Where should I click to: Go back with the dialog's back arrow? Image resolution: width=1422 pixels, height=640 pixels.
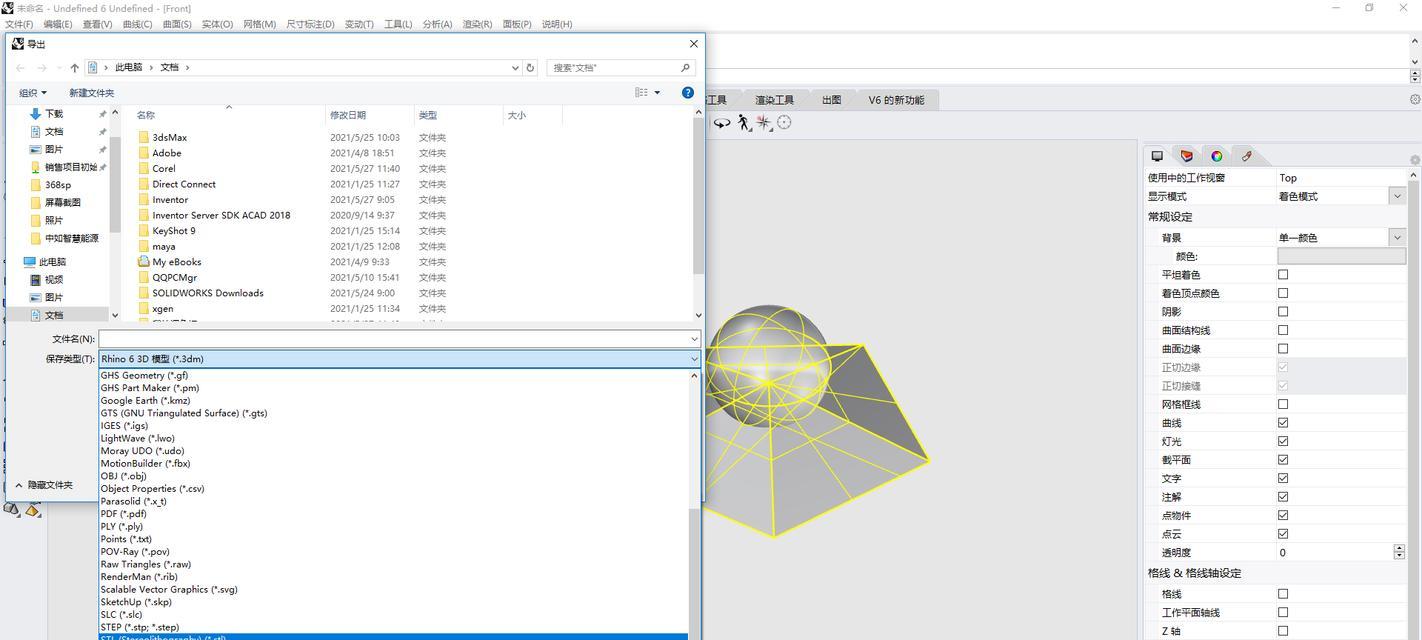[20, 68]
